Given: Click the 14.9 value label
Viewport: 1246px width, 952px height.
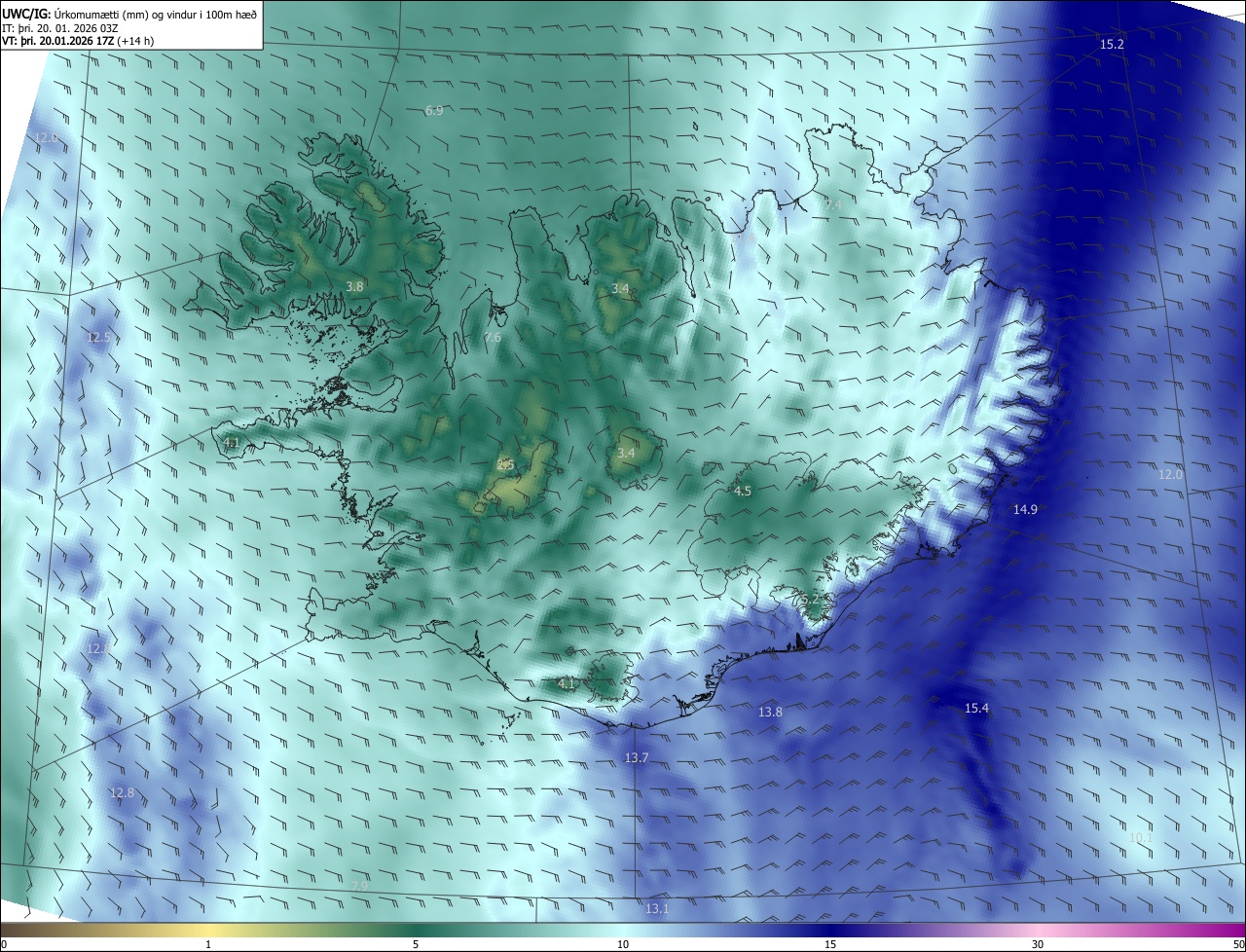Looking at the screenshot, I should click(1025, 510).
